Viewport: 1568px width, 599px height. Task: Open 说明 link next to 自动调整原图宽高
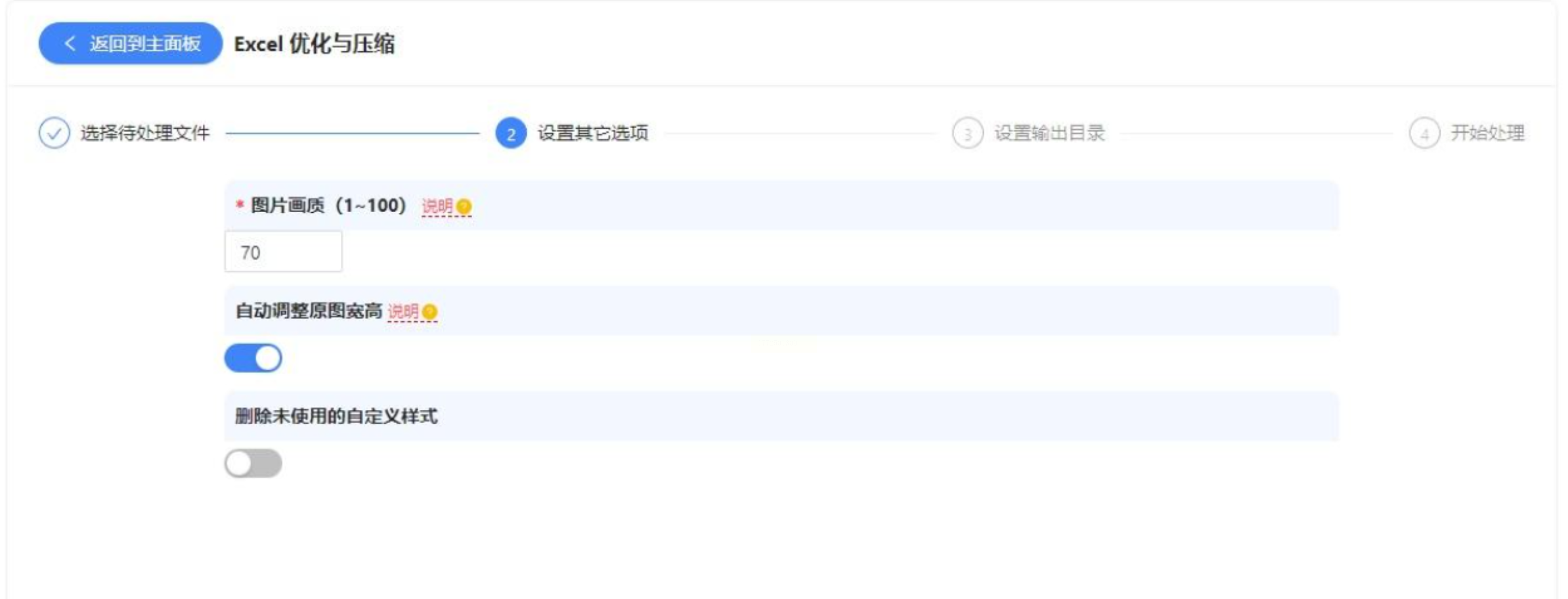coord(403,311)
